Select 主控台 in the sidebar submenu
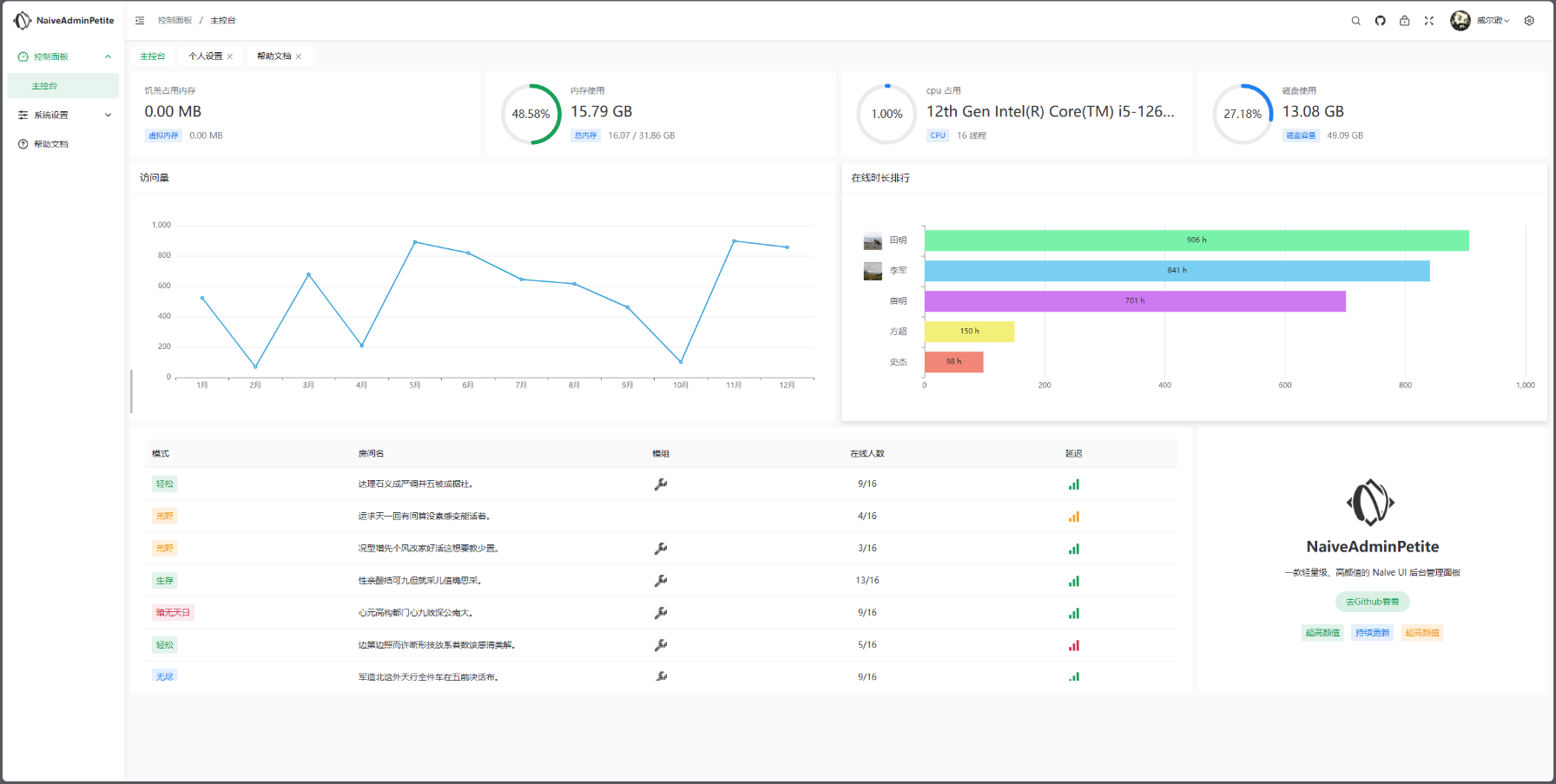Image resolution: width=1556 pixels, height=784 pixels. (x=63, y=86)
